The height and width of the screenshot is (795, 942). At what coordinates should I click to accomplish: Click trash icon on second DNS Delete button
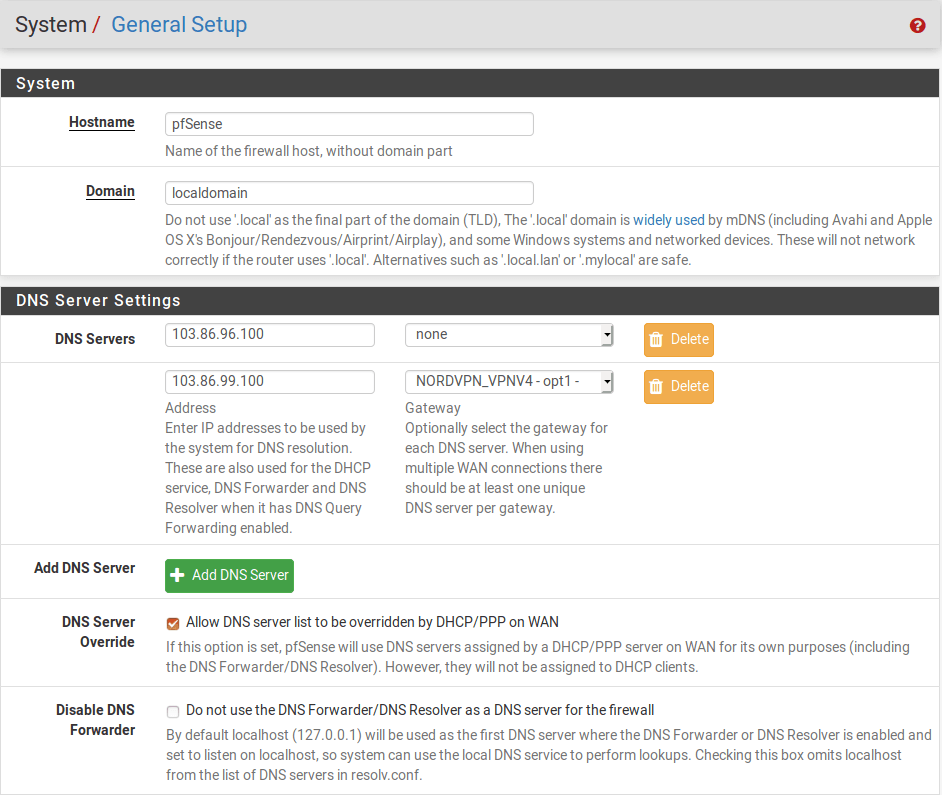click(x=656, y=386)
